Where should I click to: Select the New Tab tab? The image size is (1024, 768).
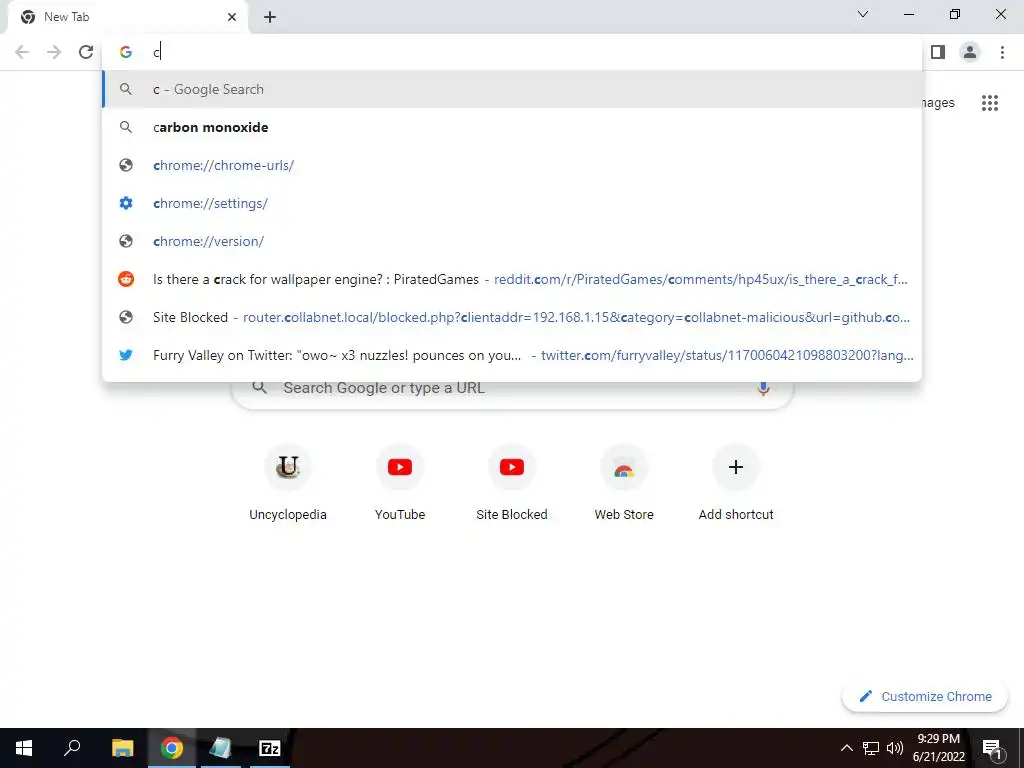tap(128, 17)
